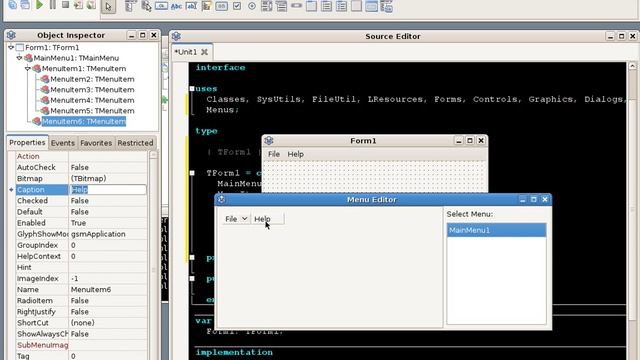Maximize the Object Inspector window
Viewport: 640px width, 360px height.
click(142, 35)
